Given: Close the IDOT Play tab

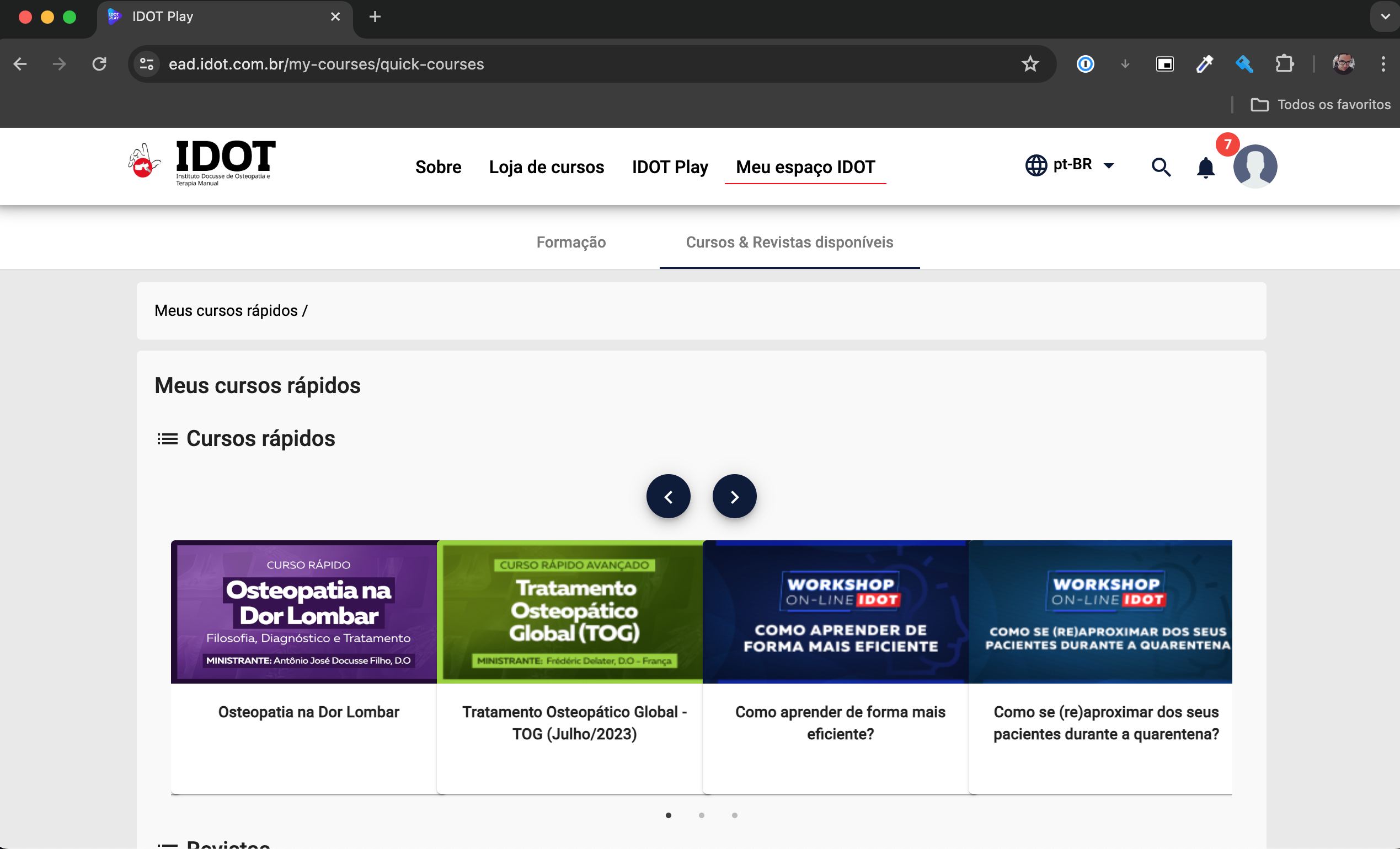Looking at the screenshot, I should click(x=335, y=17).
